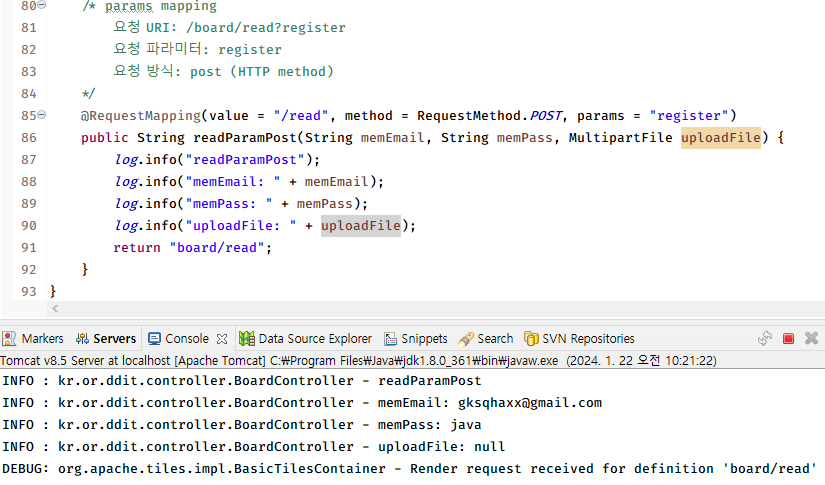Viewport: 825px width, 485px height.
Task: Close the Console view tab
Action: pos(222,339)
